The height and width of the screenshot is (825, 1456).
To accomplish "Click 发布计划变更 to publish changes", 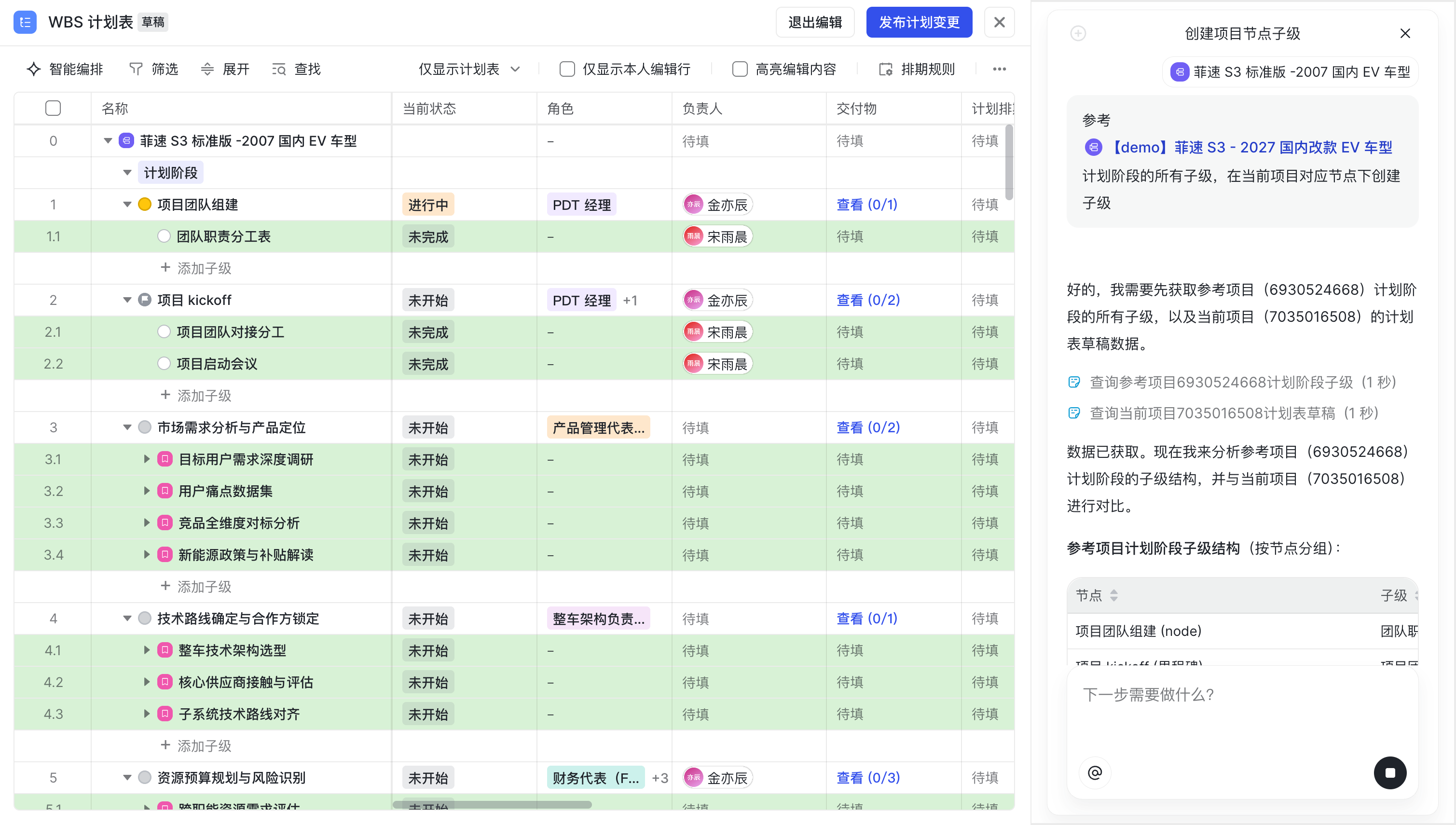I will pos(919,22).
